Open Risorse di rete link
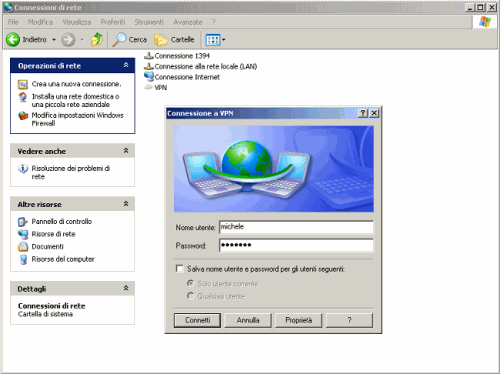500x374 pixels. coord(53,234)
